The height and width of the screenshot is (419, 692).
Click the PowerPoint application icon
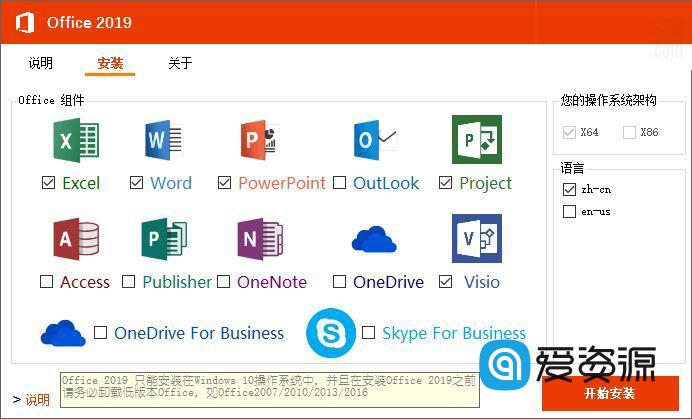258,140
